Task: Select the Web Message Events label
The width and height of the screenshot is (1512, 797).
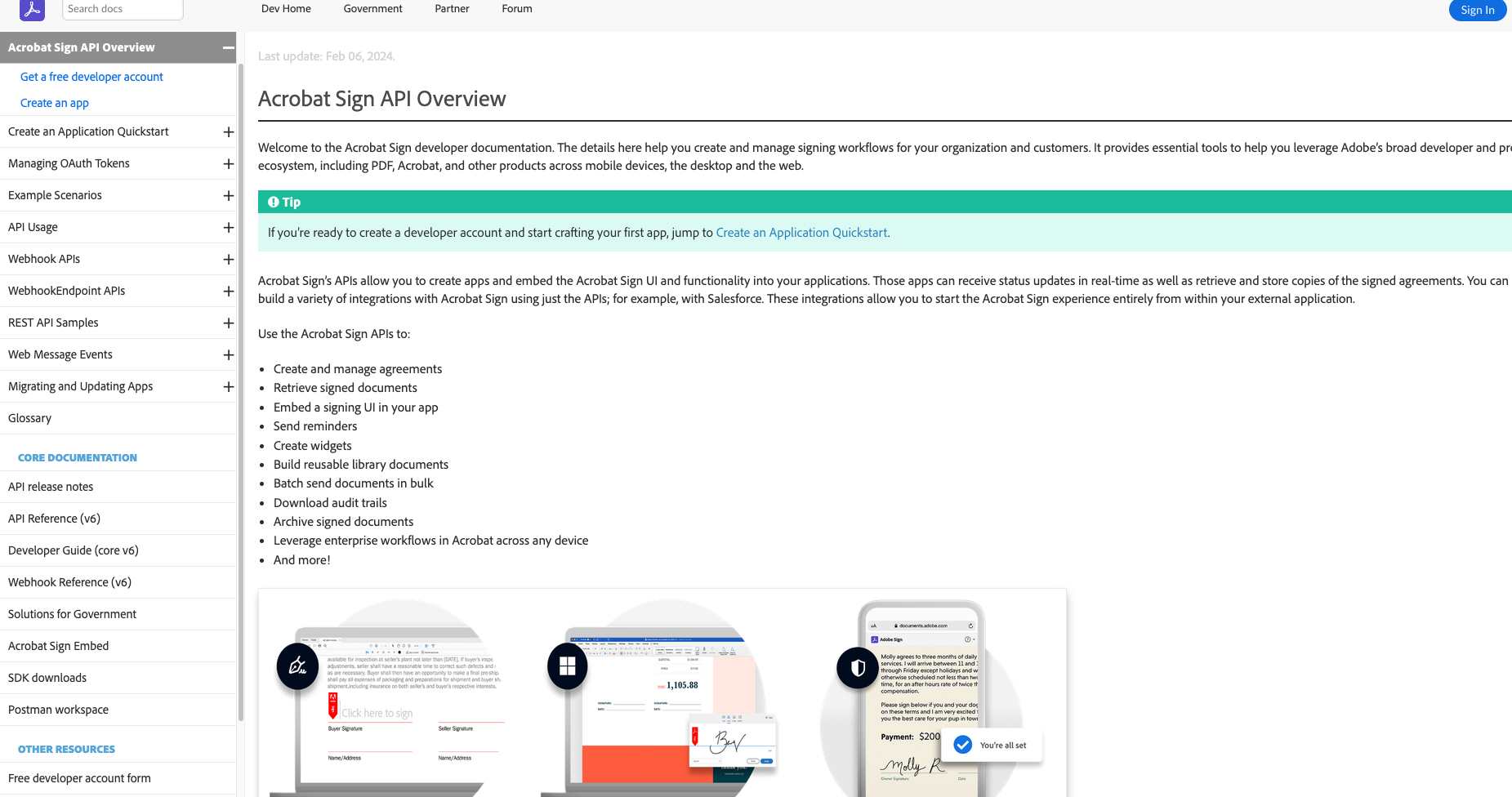Action: [x=60, y=354]
